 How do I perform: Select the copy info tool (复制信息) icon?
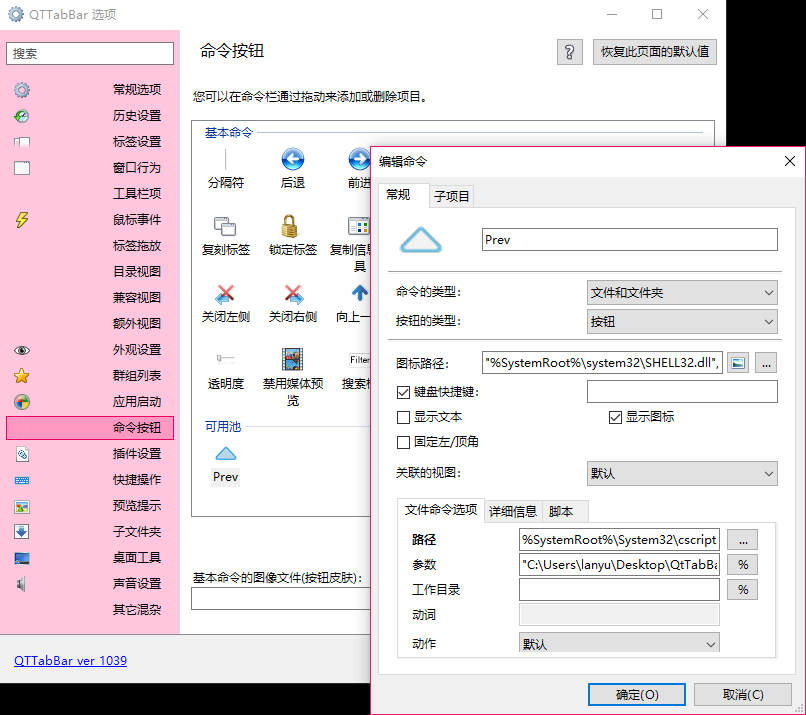coord(359,226)
